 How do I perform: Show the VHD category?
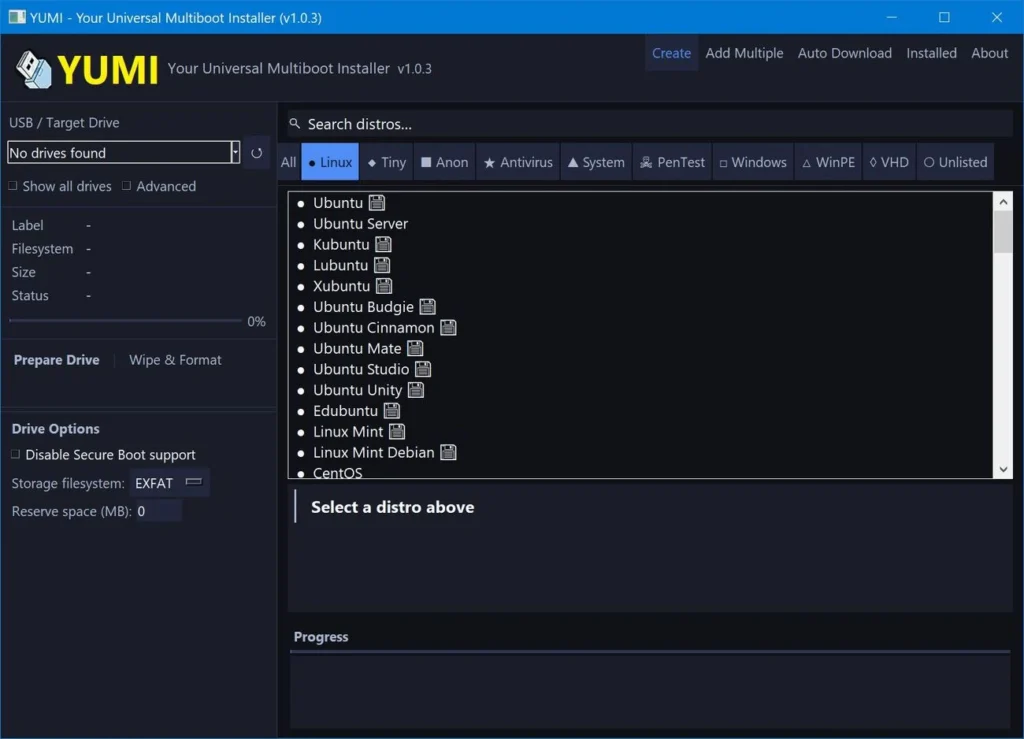[x=889, y=162]
